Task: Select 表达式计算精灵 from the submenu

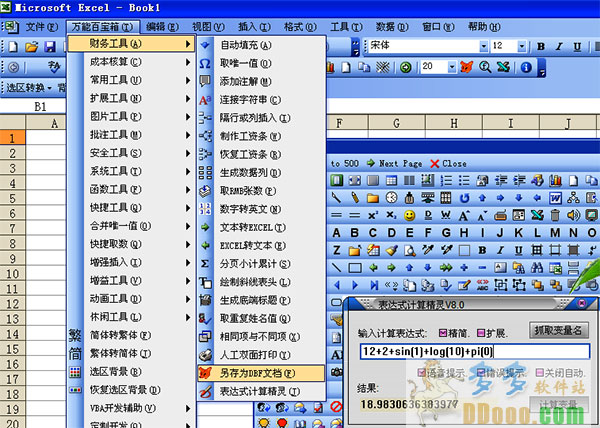Action: (261, 391)
